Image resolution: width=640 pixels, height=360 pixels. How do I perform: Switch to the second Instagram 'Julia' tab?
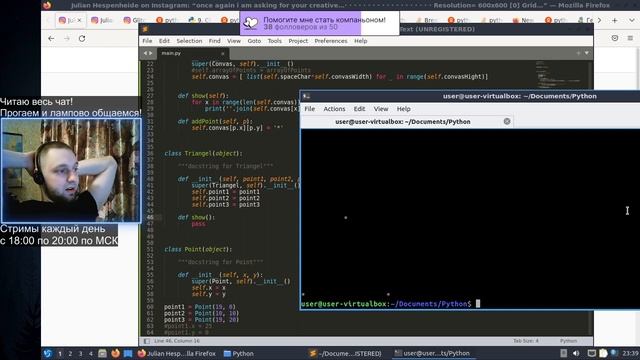102,20
